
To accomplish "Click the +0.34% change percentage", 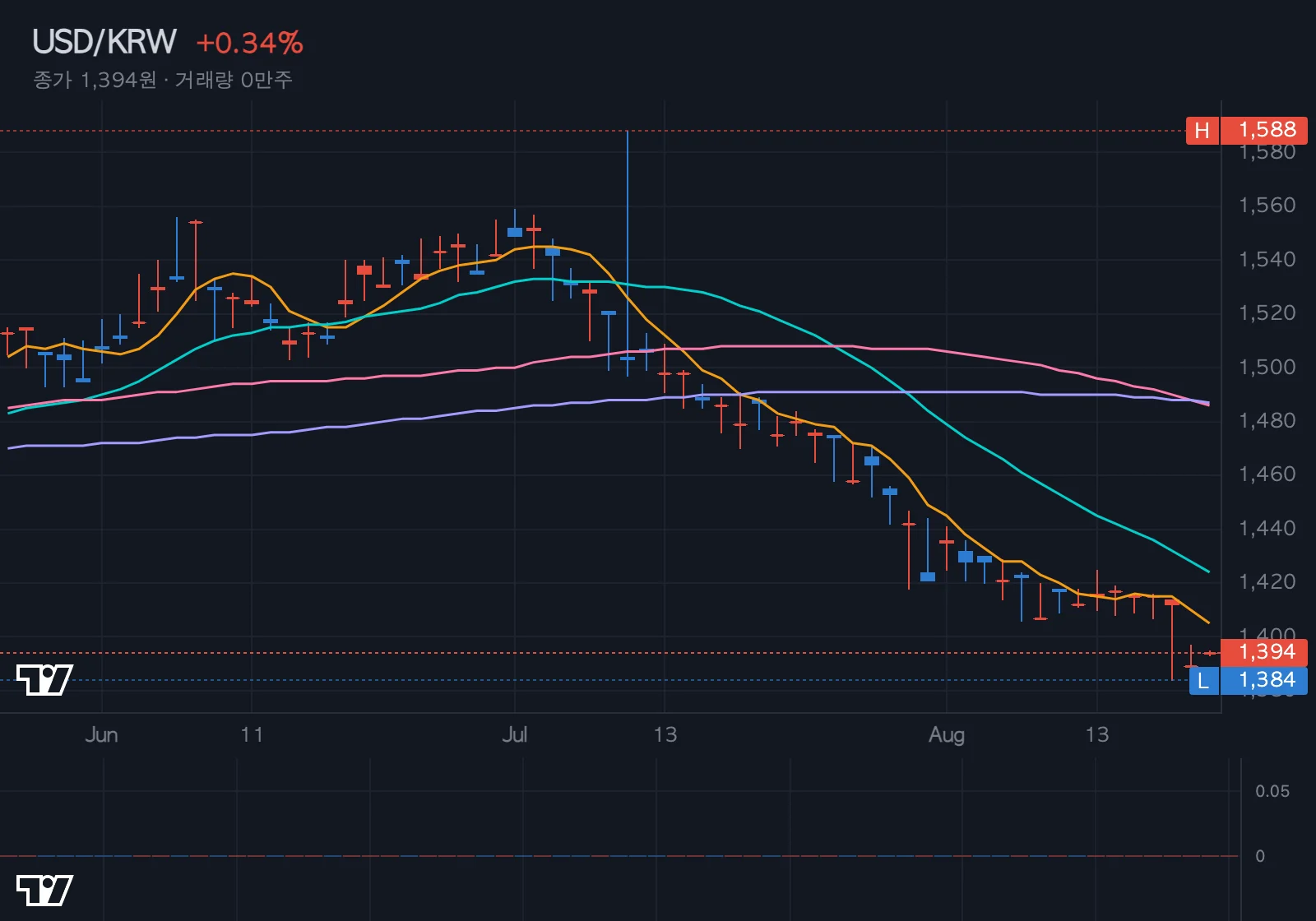I will tap(250, 43).
